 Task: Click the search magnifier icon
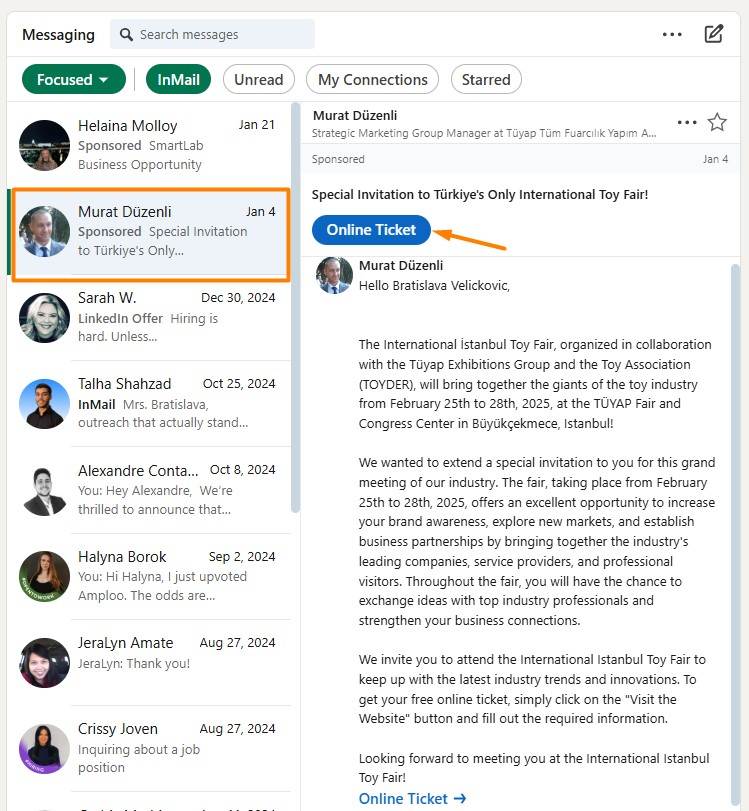point(126,34)
